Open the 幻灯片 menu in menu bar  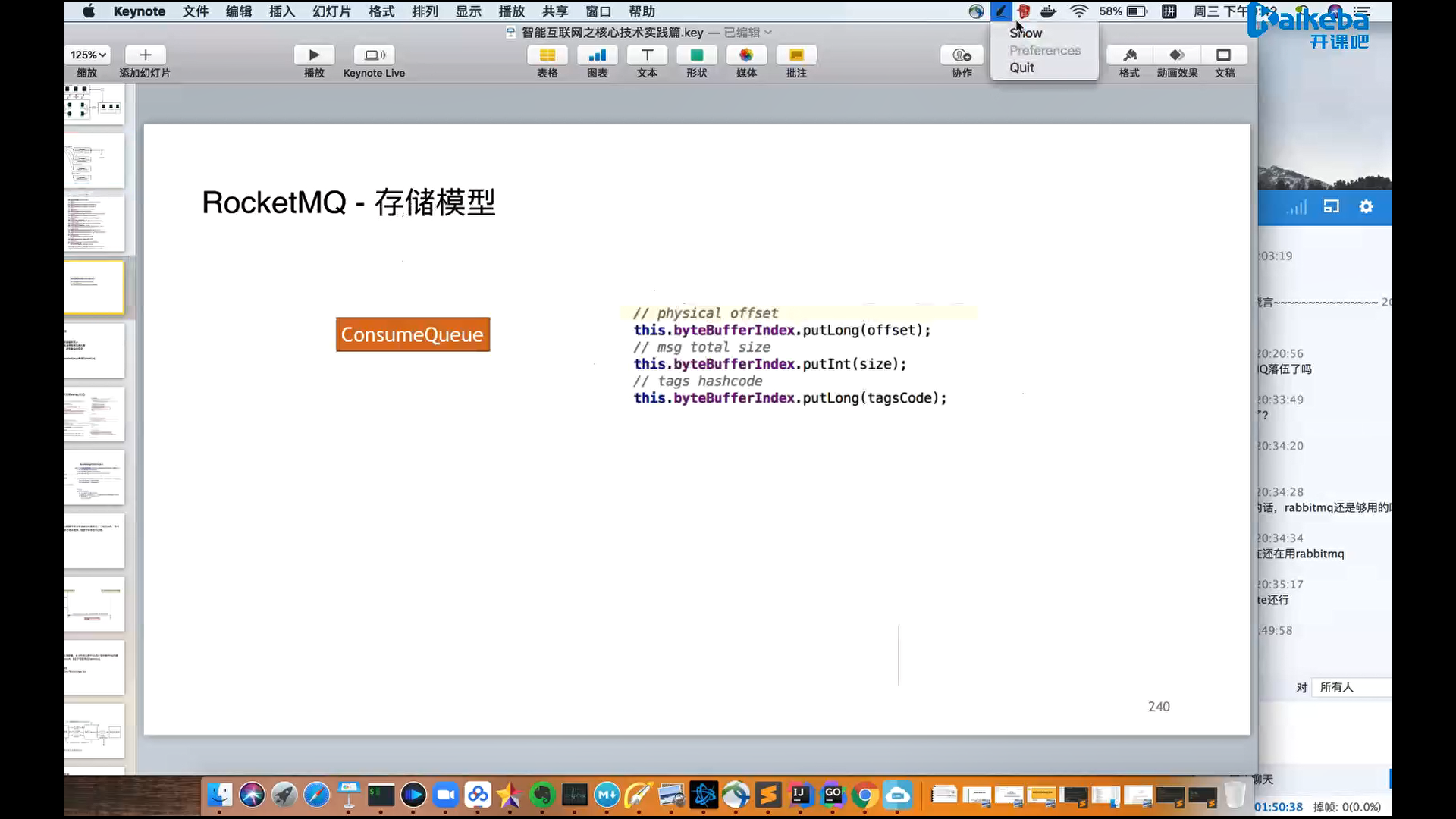tap(331, 11)
